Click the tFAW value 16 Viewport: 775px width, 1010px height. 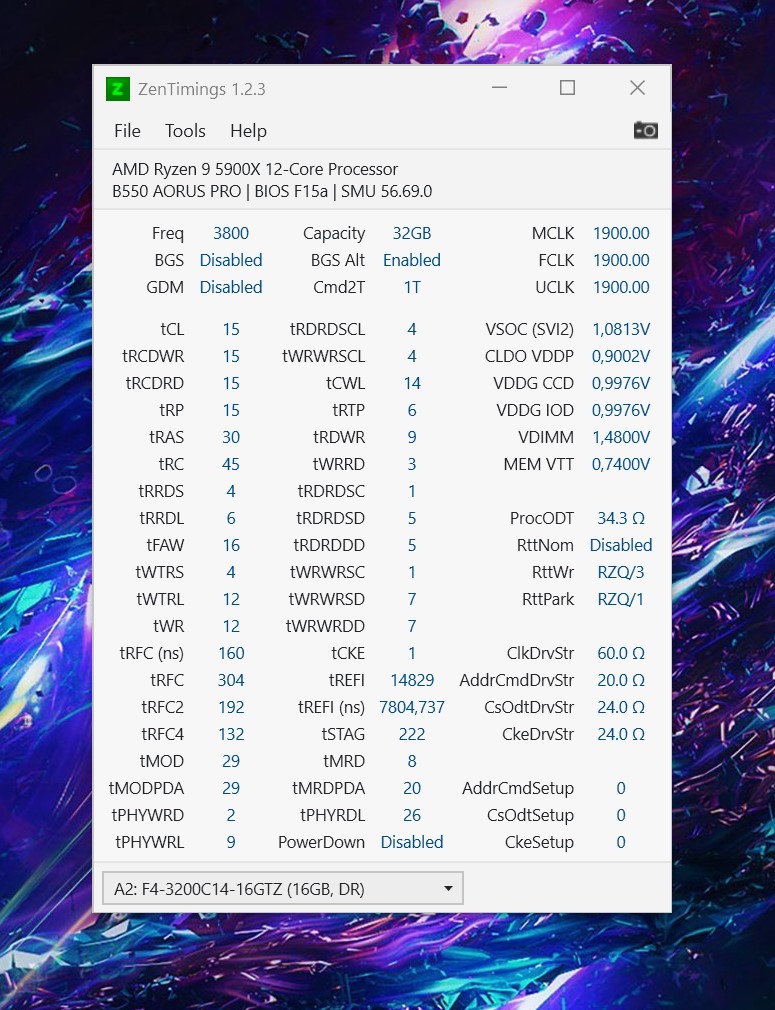pos(231,546)
